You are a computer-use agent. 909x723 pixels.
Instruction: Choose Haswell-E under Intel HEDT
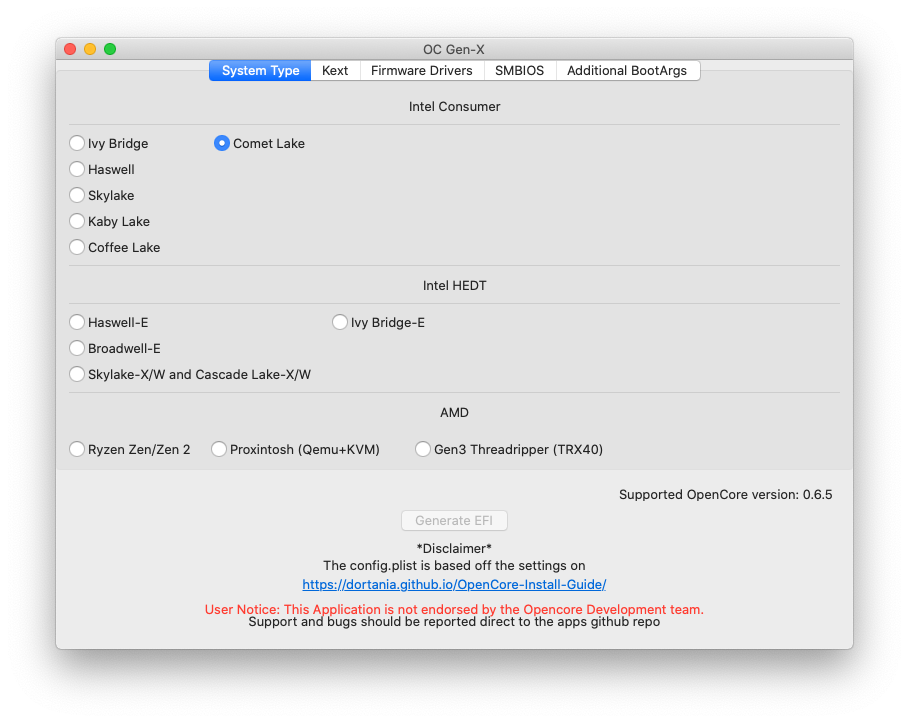point(77,322)
